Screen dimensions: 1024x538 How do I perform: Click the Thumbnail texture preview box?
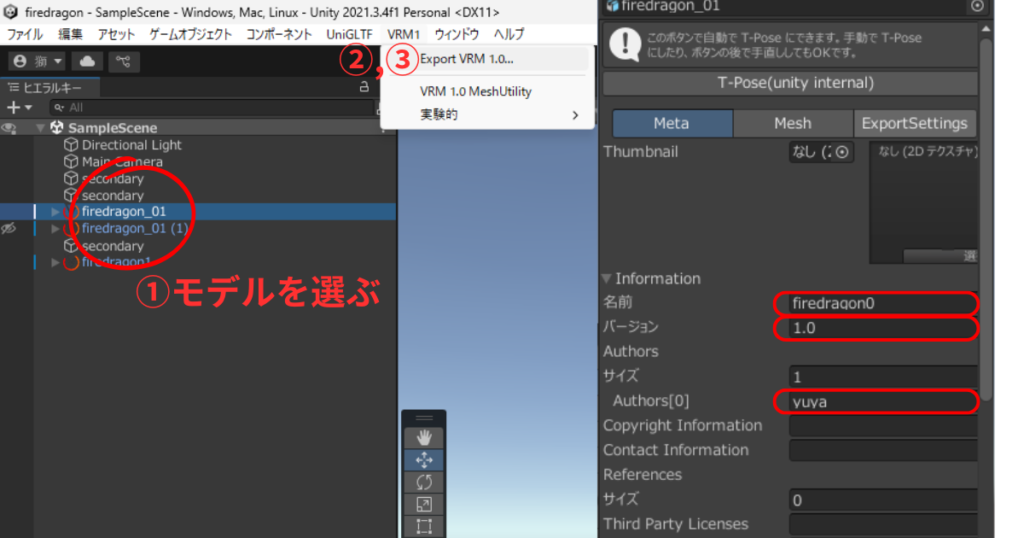pos(924,202)
